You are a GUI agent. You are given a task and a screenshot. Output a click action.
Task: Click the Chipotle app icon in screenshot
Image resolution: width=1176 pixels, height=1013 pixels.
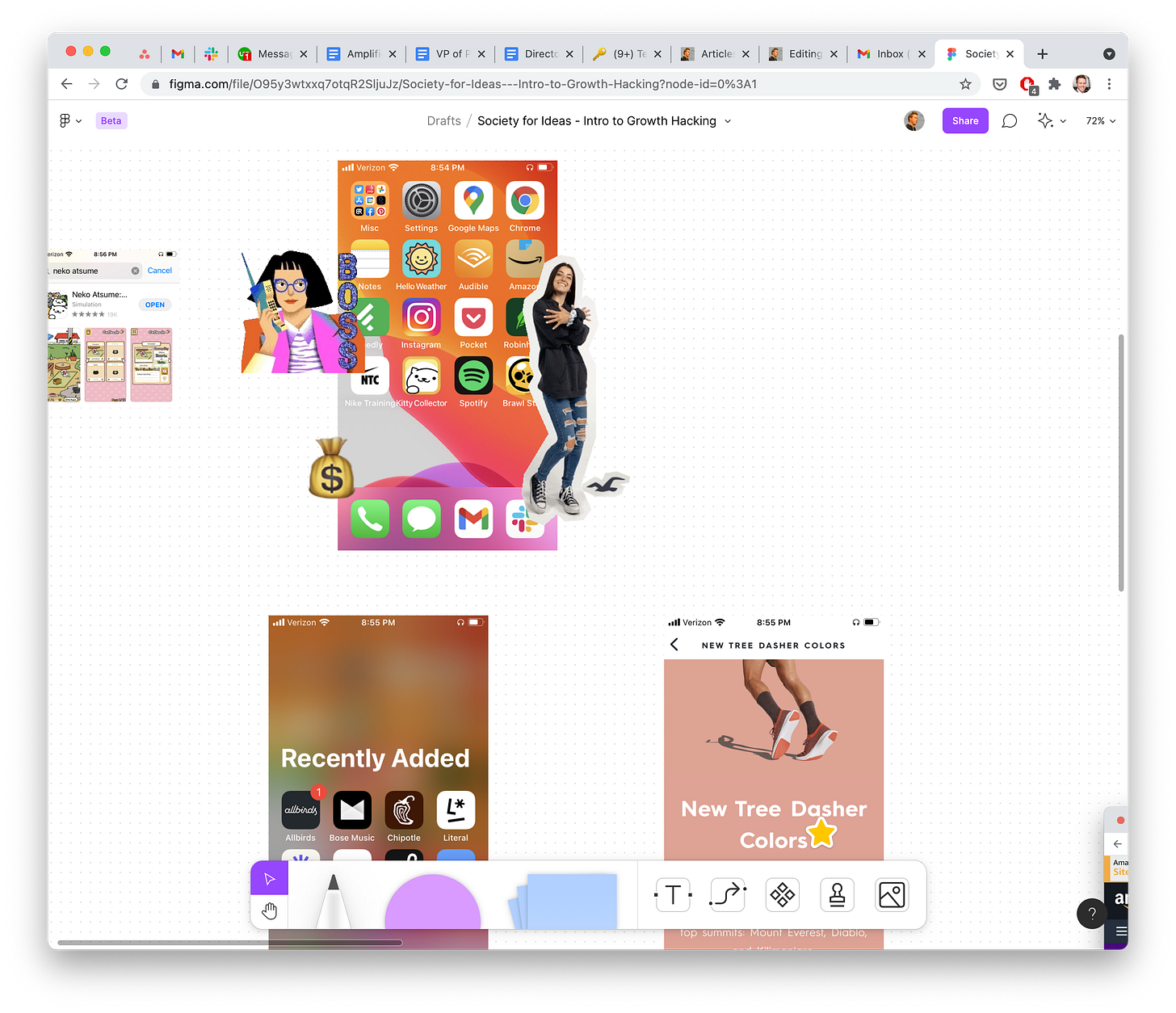click(404, 810)
